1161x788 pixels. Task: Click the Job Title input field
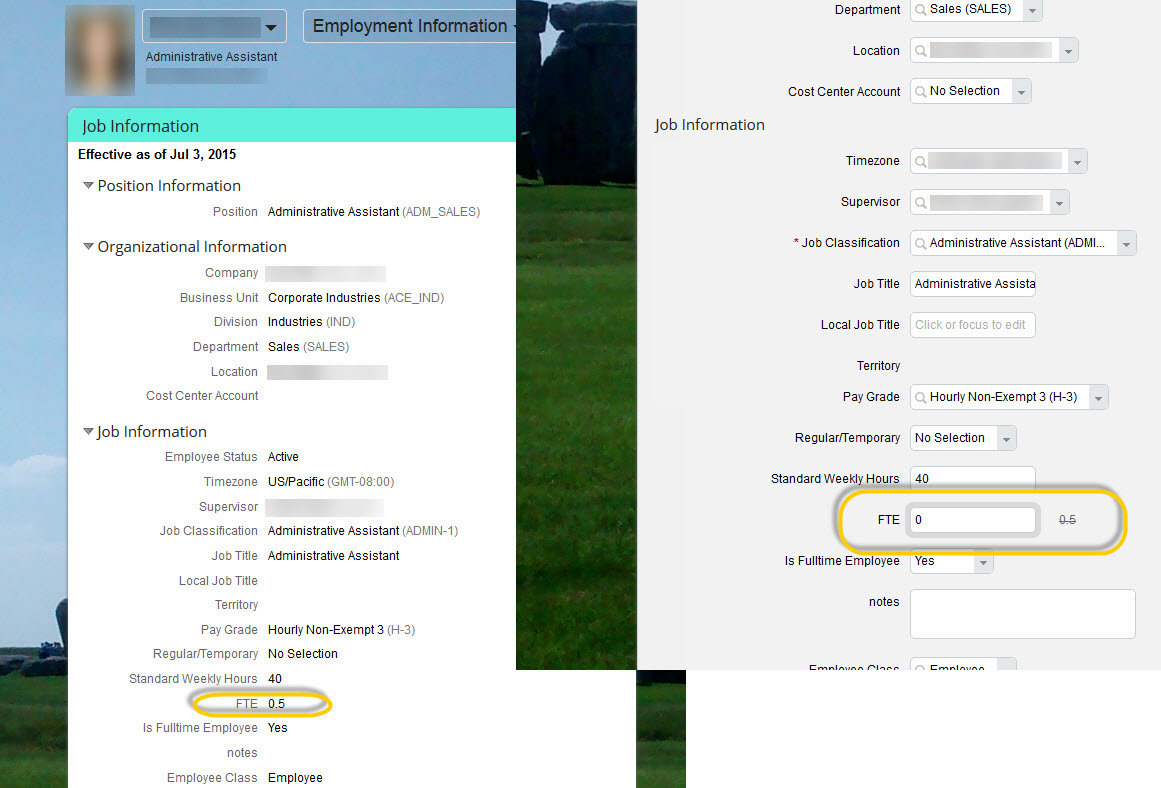pyautogui.click(x=973, y=284)
